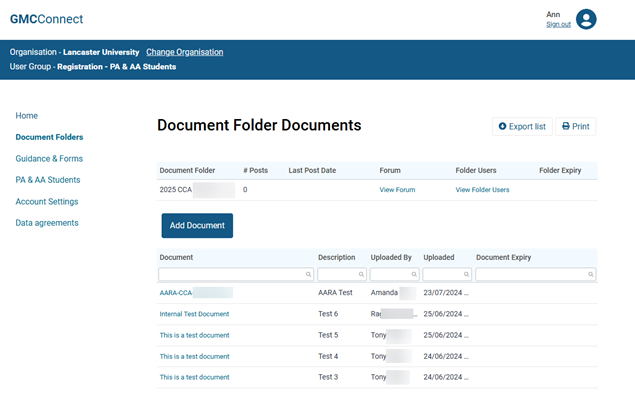Click the search icon in Document Expiry filter

[x=590, y=274]
